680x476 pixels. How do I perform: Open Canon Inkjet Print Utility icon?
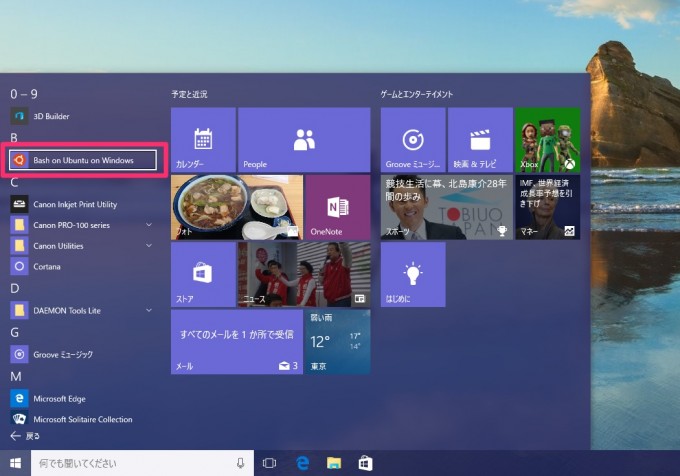coord(19,204)
